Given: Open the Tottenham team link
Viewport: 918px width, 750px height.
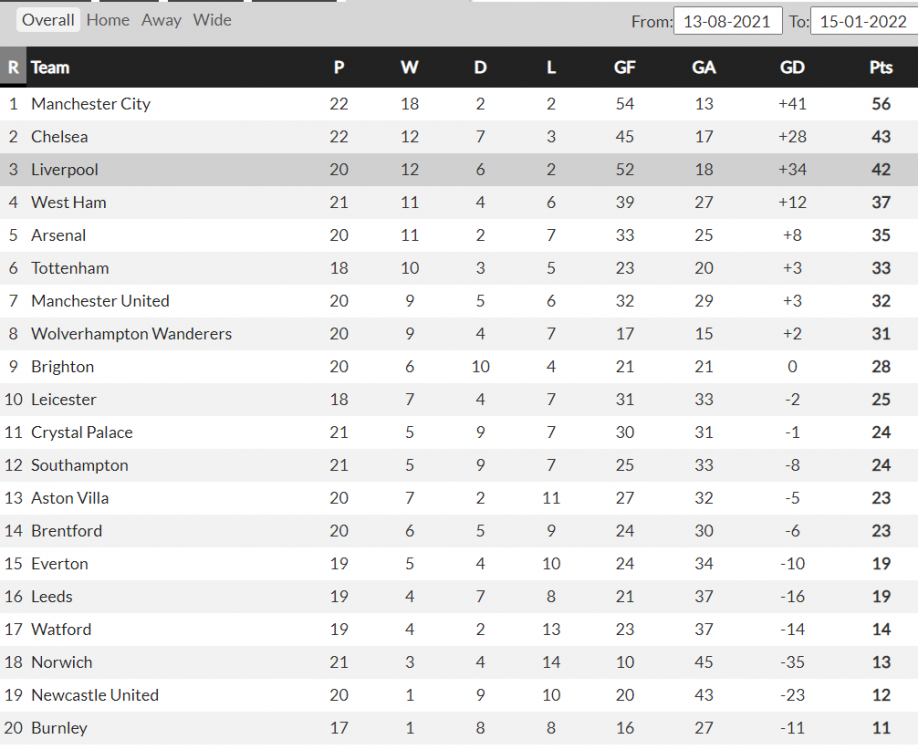Looking at the screenshot, I should [x=70, y=268].
